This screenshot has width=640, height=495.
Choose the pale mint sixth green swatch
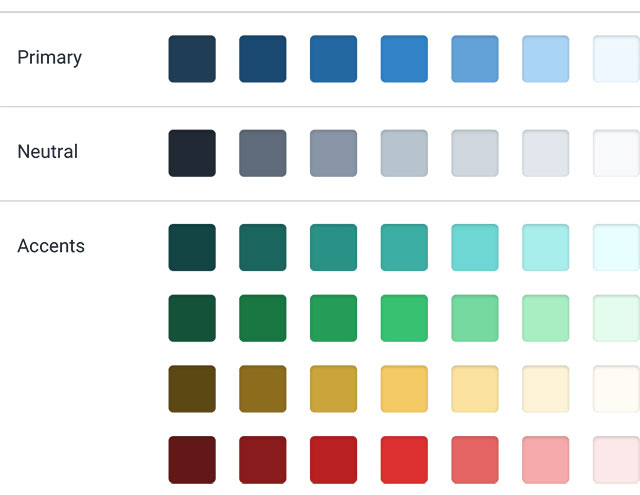coord(545,318)
